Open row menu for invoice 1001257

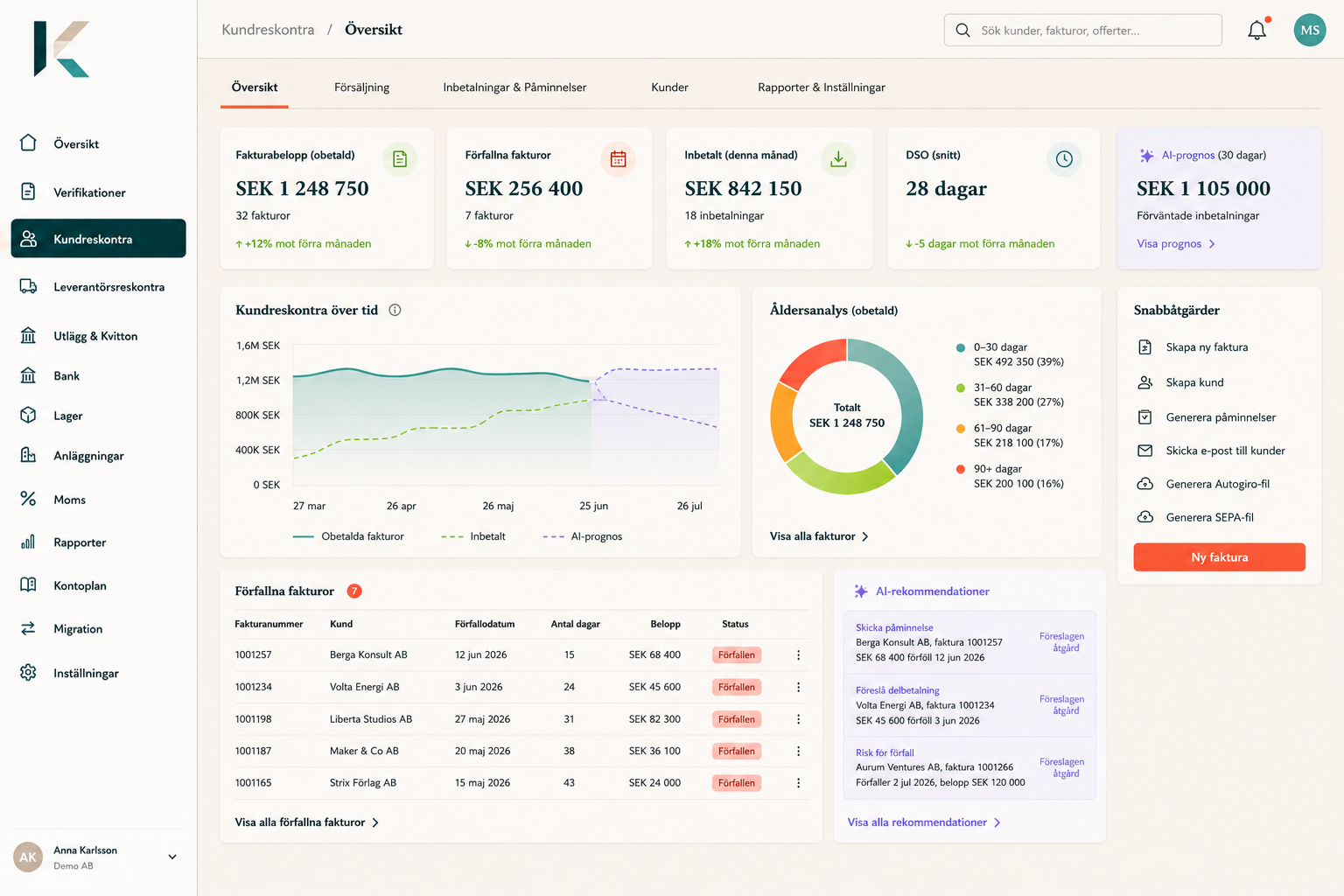(798, 654)
